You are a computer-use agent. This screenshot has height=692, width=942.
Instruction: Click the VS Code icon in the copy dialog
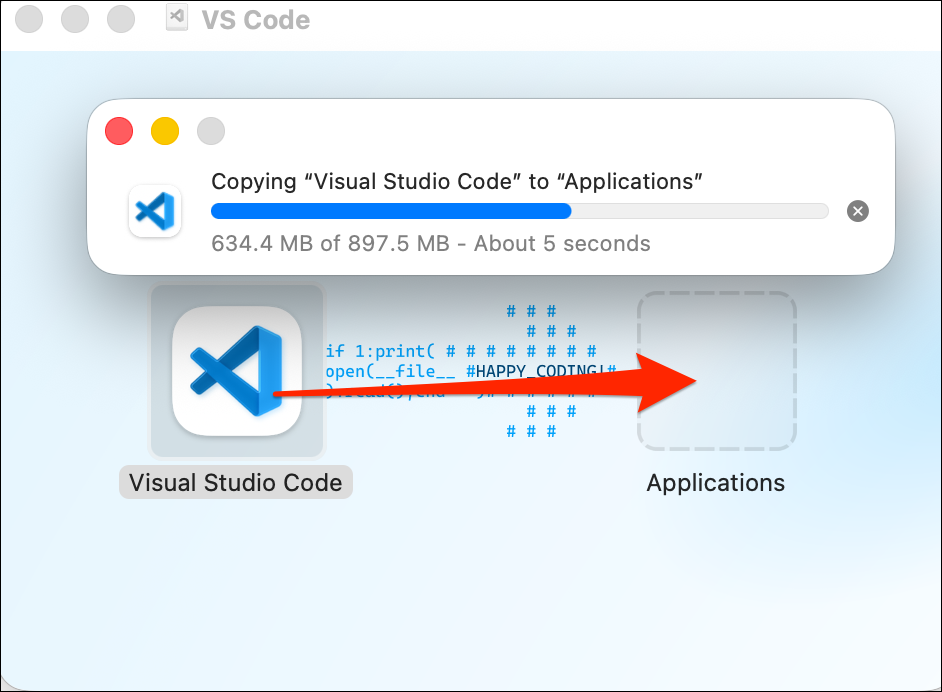[x=155, y=211]
